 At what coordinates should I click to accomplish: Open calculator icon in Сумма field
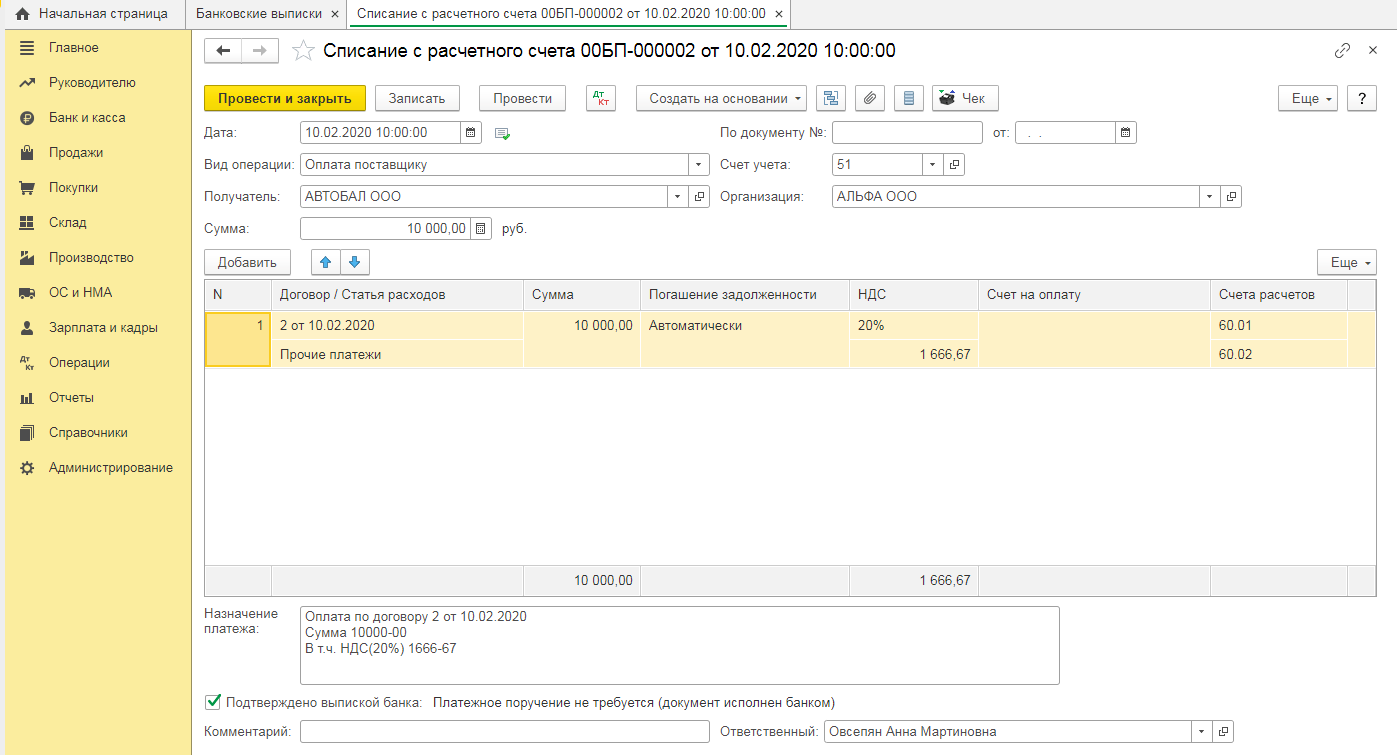pyautogui.click(x=481, y=228)
